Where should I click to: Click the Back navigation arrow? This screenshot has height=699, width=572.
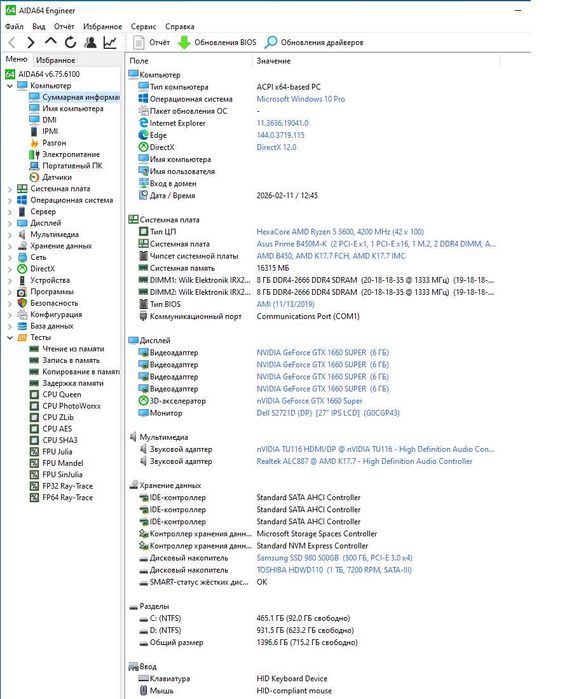coord(12,43)
